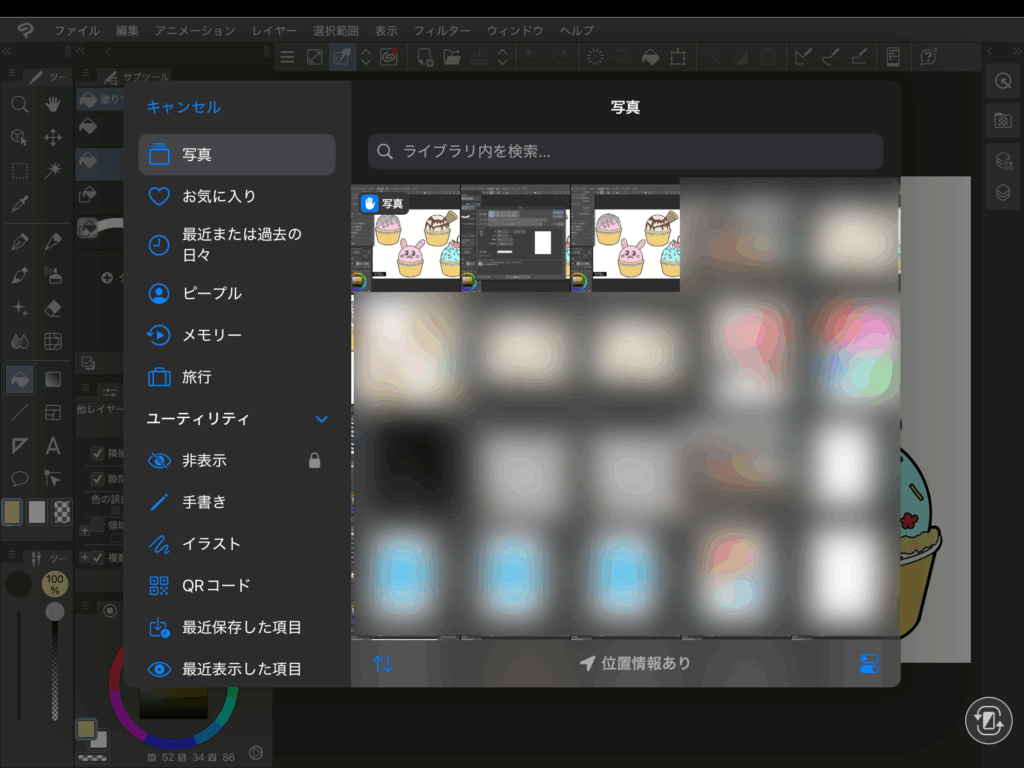1024x768 pixels.
Task: Toggle photo picker view options switch icon
Action: pos(869,663)
